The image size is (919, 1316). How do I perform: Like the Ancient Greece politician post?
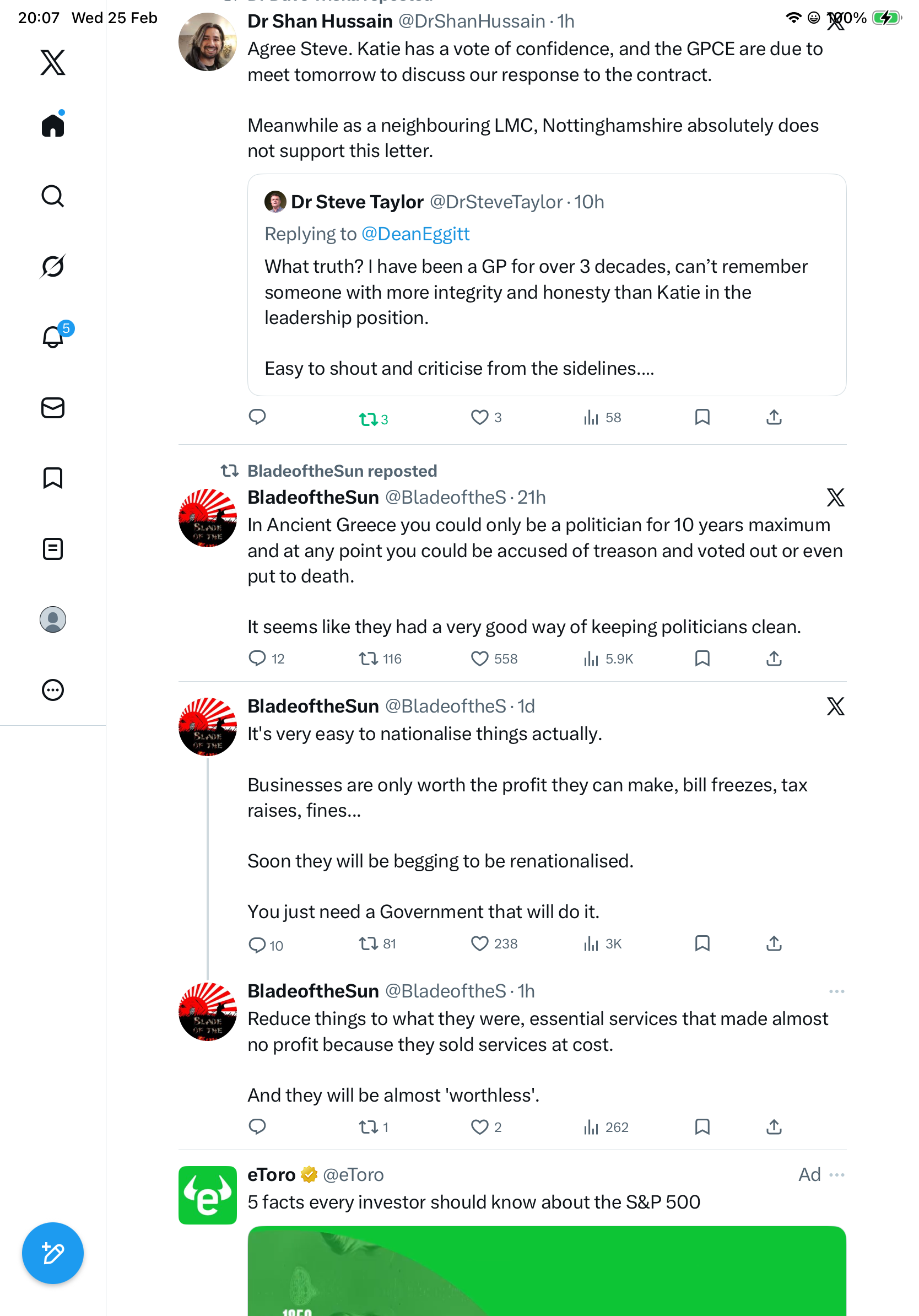point(479,659)
